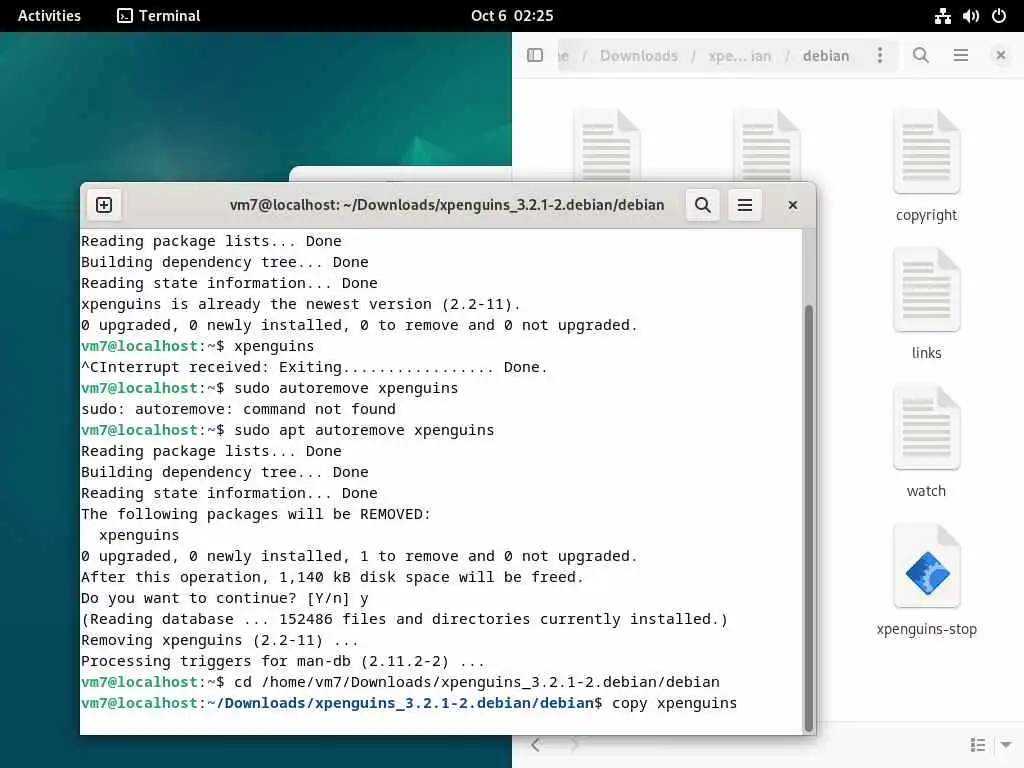The image size is (1024, 768).
Task: Open the Terminal app menu in top bar
Action: (159, 16)
